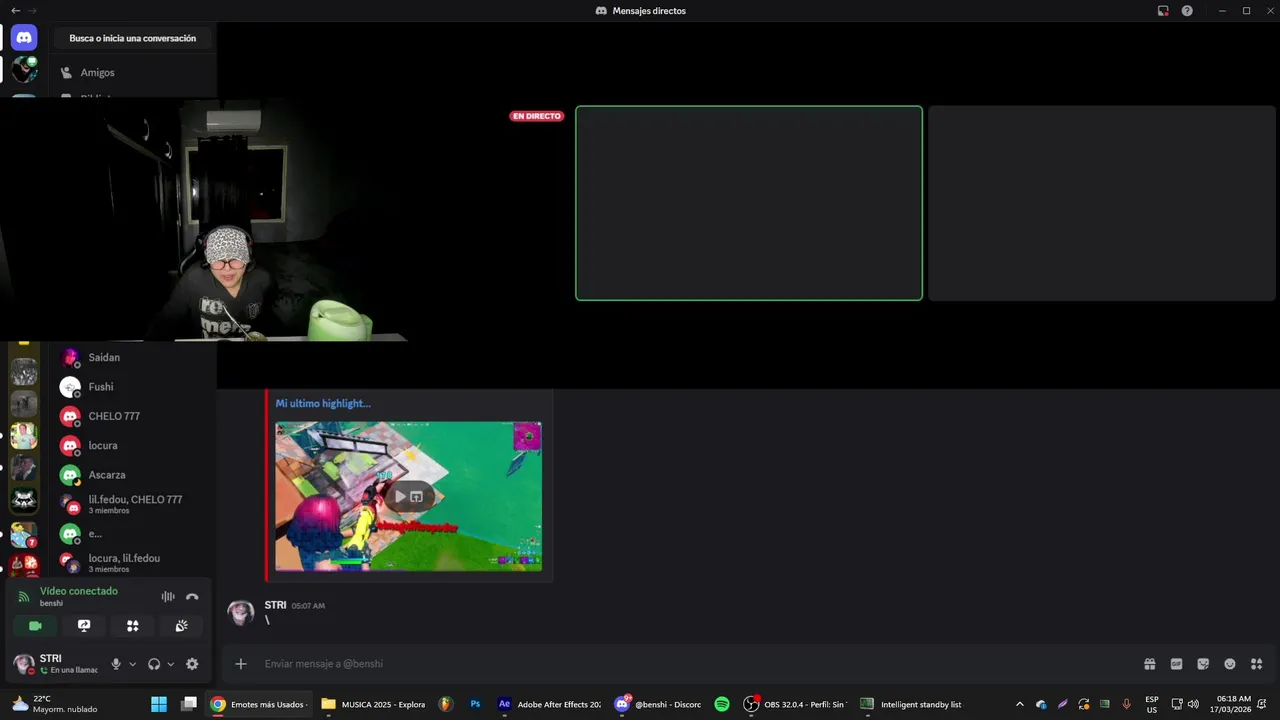Image resolution: width=1280 pixels, height=720 pixels.
Task: Open the DM with CHELO 777
Action: pos(134,416)
